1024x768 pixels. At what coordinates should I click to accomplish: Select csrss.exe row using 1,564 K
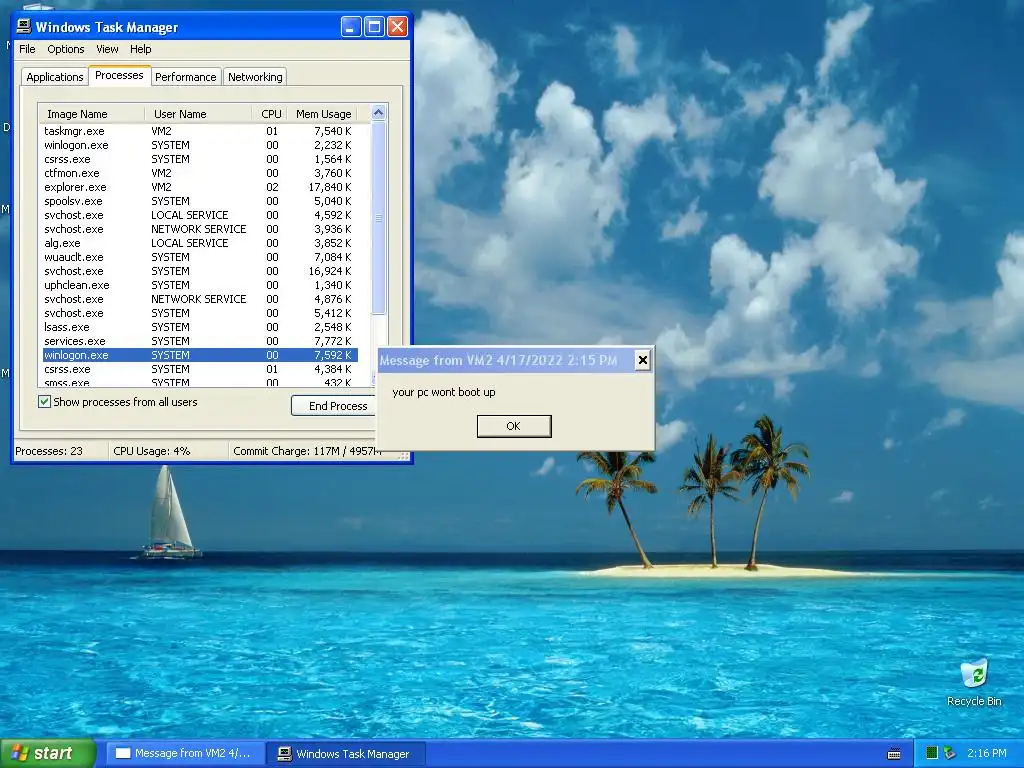coord(200,159)
